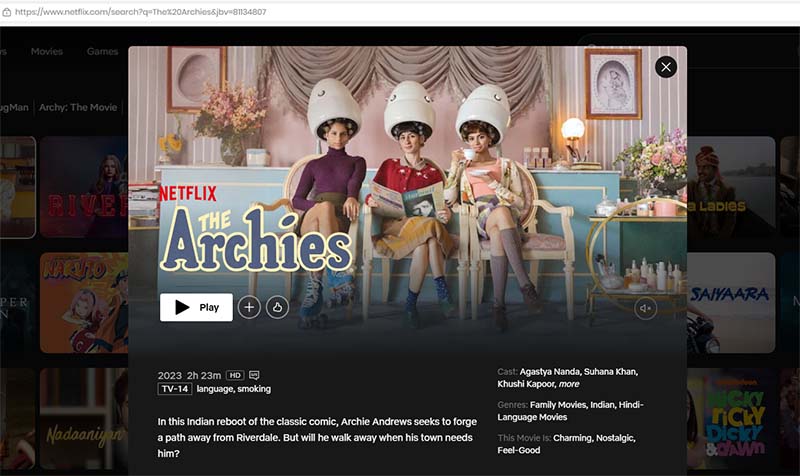Add The Archies to My List

pyautogui.click(x=249, y=307)
